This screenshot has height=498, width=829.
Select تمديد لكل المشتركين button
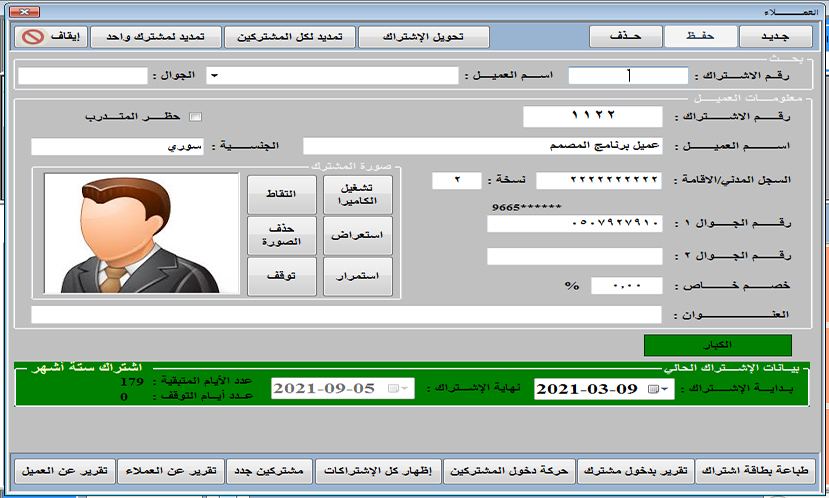(x=289, y=37)
